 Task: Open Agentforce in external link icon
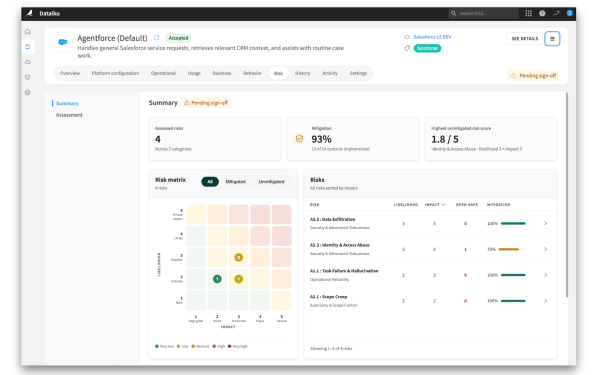[x=157, y=38]
